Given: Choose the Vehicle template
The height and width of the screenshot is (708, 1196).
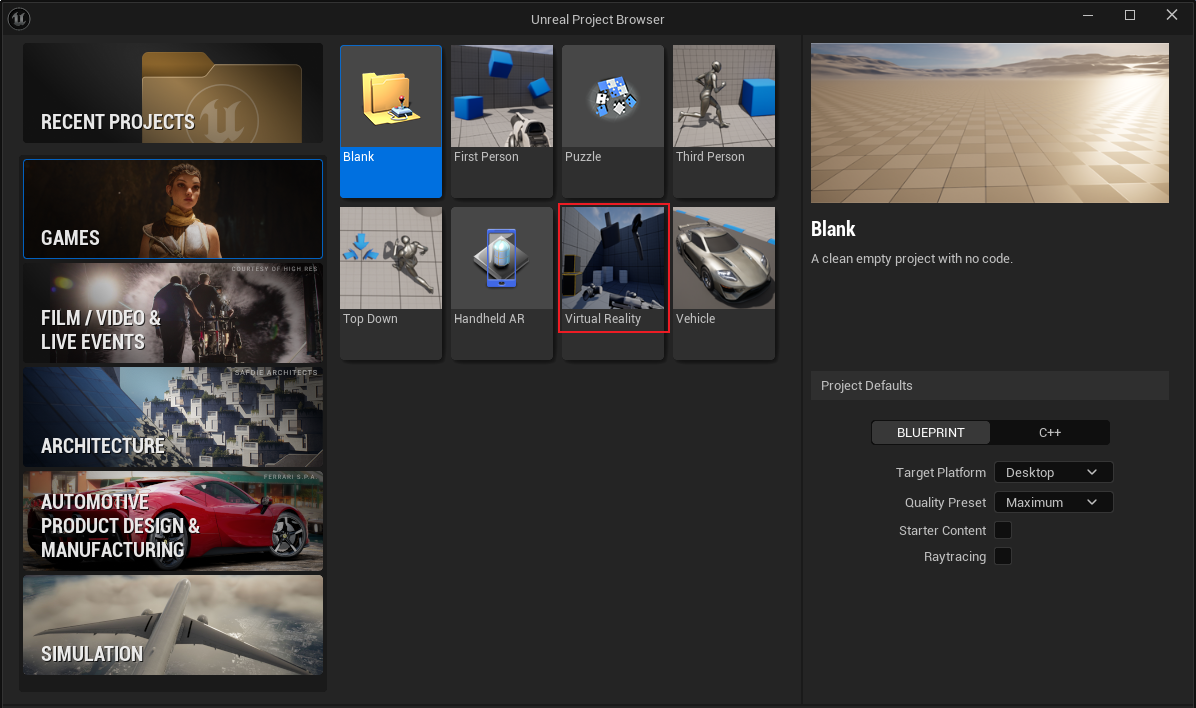Looking at the screenshot, I should [x=724, y=283].
